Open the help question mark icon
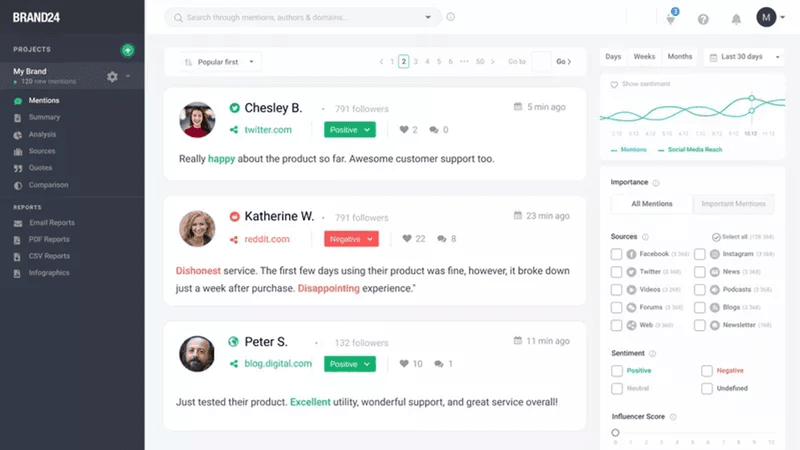This screenshot has width=800, height=450. click(703, 19)
